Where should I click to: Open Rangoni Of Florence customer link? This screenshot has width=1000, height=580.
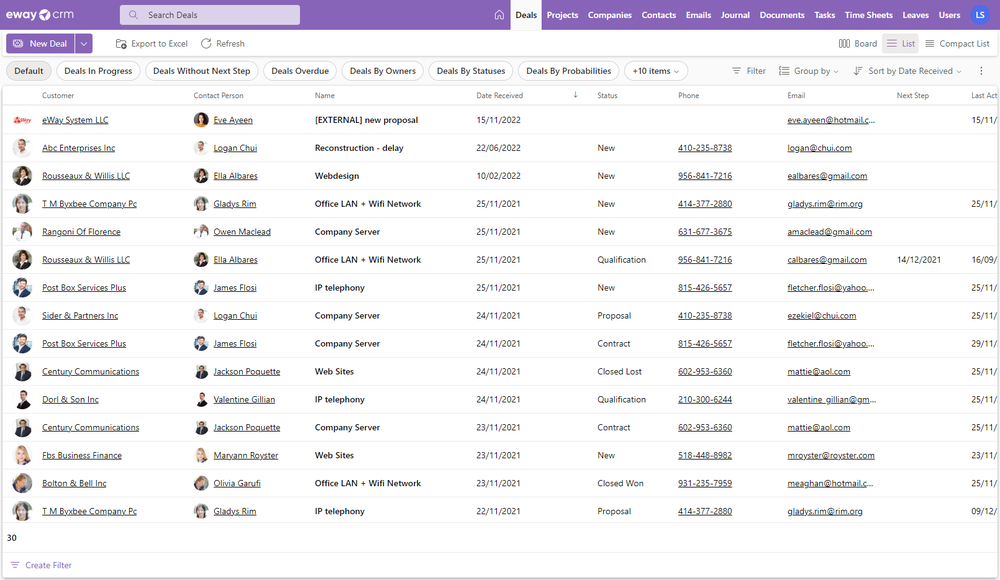pyautogui.click(x=81, y=232)
